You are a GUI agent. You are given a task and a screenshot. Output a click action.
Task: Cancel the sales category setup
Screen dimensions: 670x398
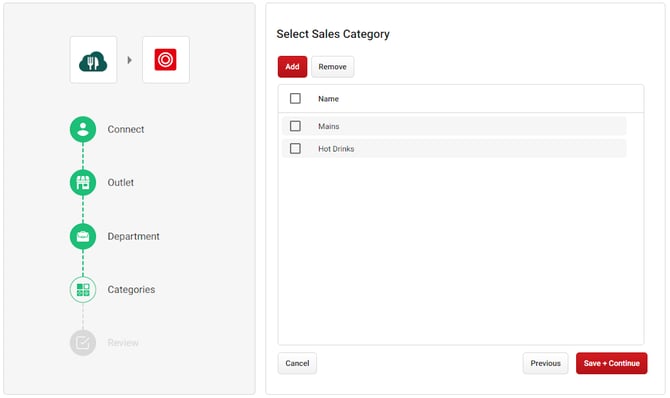click(x=297, y=363)
